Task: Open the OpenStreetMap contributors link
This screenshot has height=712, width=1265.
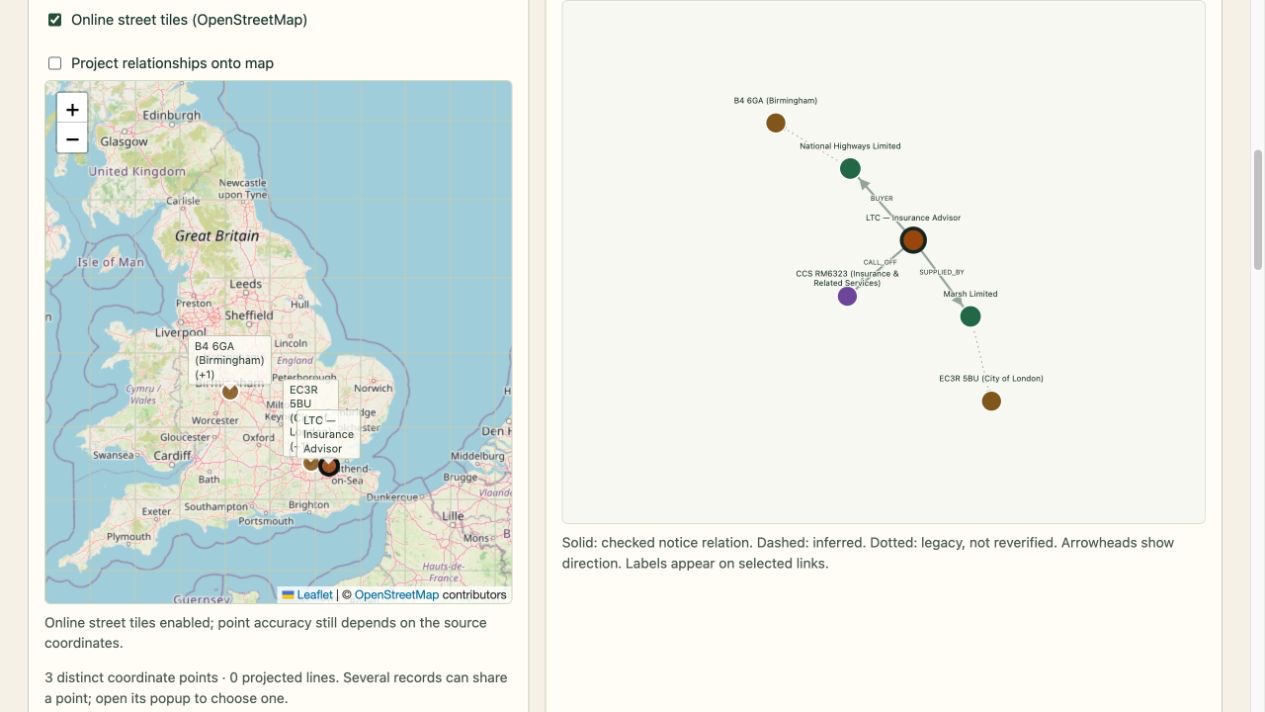Action: 396,594
